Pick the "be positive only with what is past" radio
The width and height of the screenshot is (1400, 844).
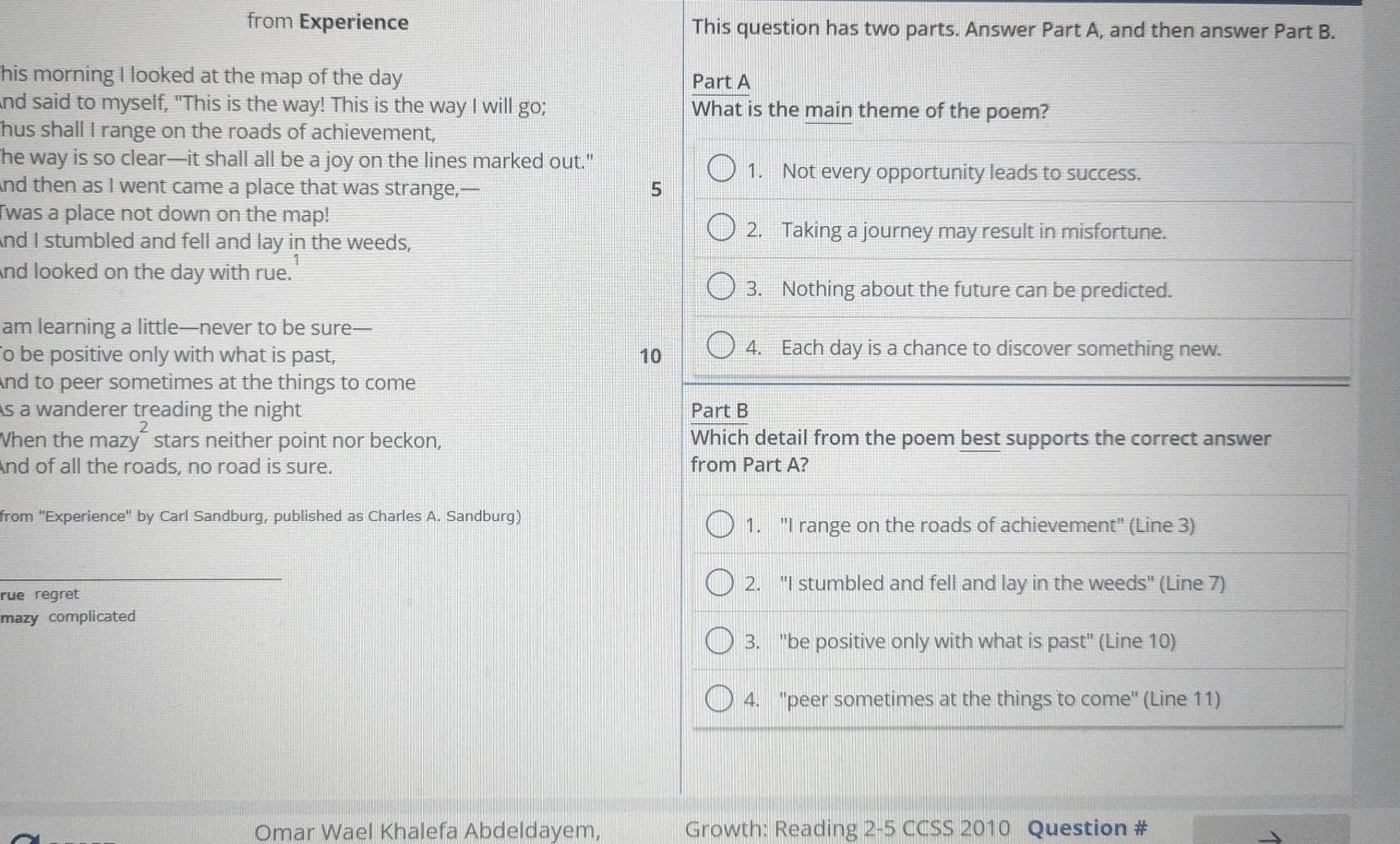click(x=719, y=641)
